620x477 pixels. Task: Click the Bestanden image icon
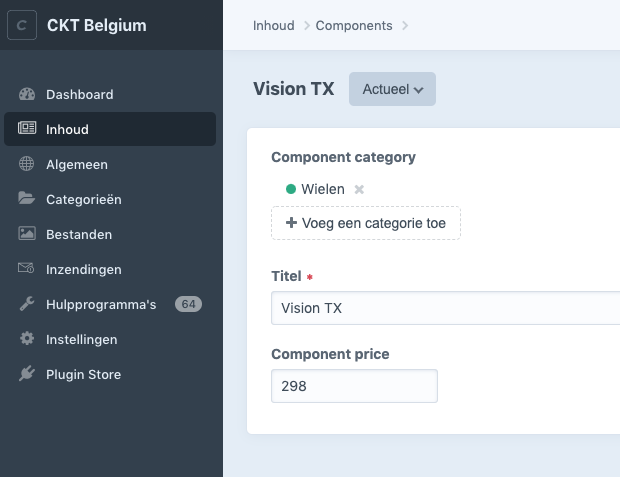pos(27,234)
